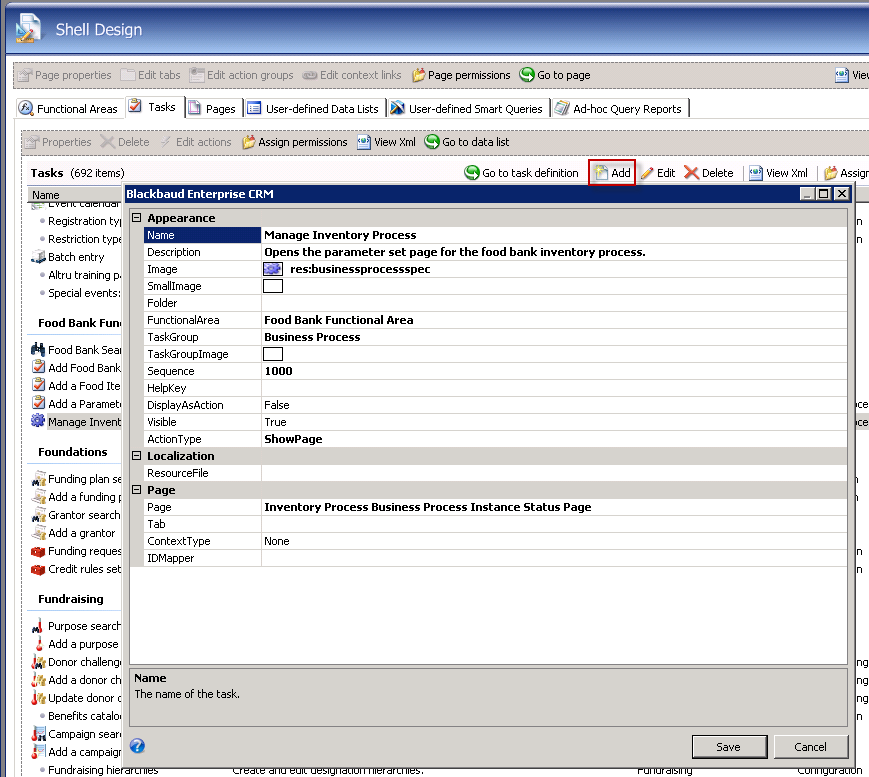Click the Name property value field
Screen dimensions: 869x777
554,235
